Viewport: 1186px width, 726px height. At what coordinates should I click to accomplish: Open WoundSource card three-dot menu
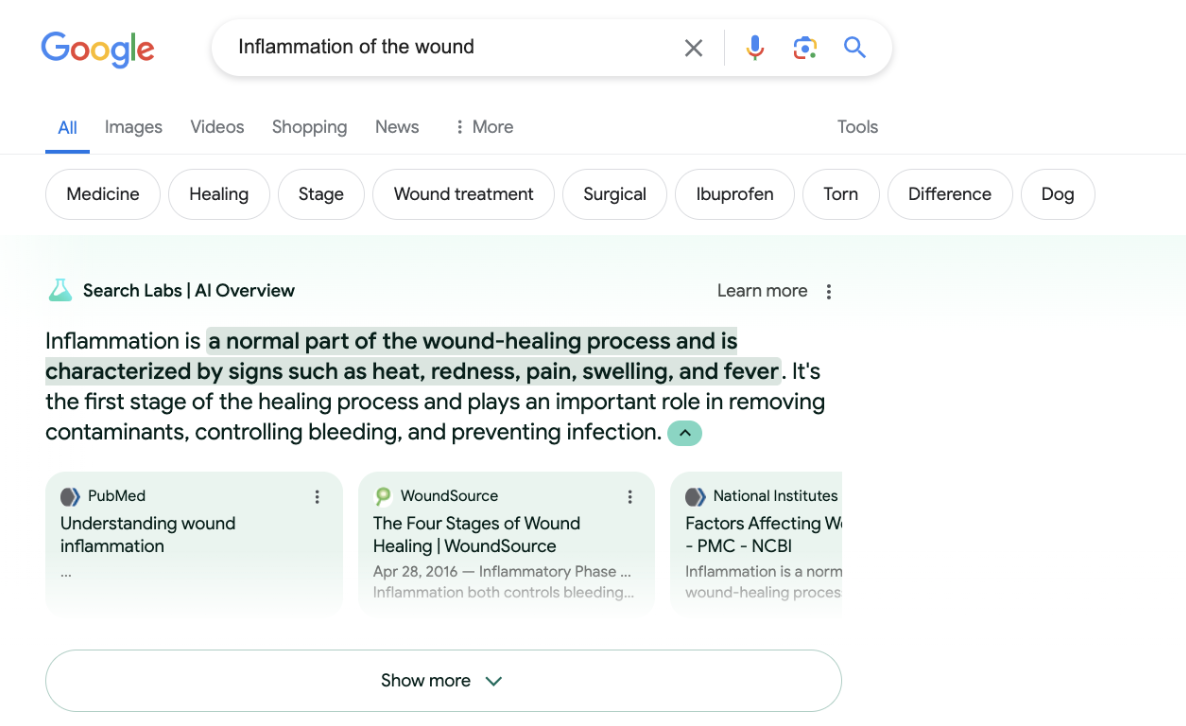pyautogui.click(x=629, y=497)
